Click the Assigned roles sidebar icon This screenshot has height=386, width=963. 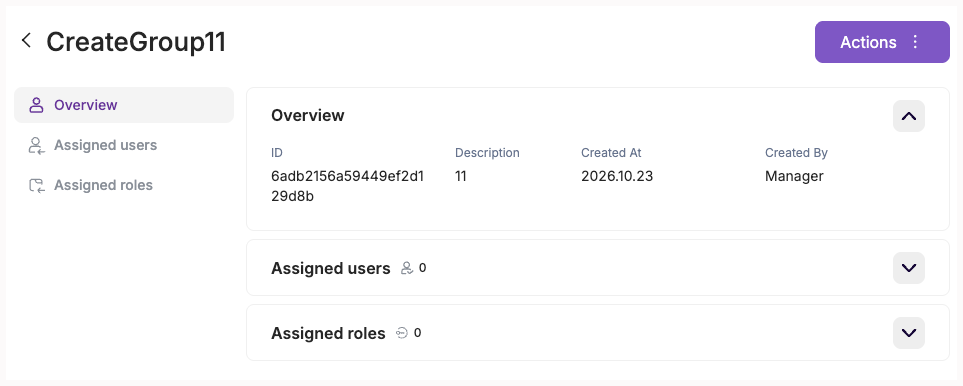[x=37, y=185]
